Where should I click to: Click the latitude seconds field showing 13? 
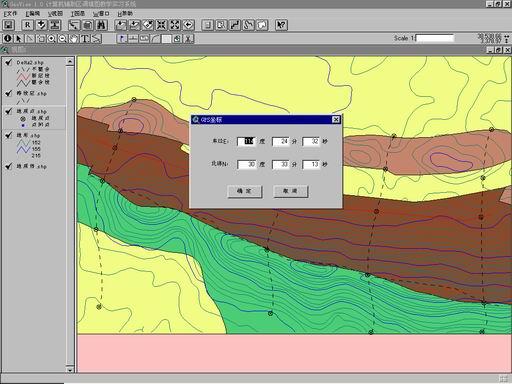pyautogui.click(x=311, y=164)
